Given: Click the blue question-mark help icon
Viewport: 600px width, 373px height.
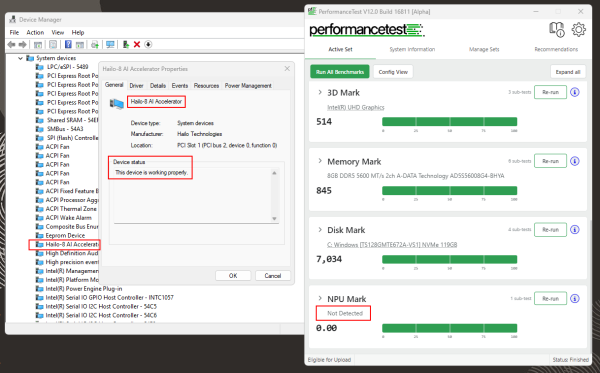Looking at the screenshot, I should click(68, 44).
